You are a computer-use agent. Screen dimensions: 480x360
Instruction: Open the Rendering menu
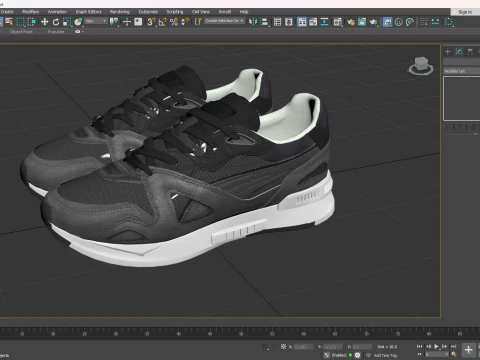tap(120, 12)
